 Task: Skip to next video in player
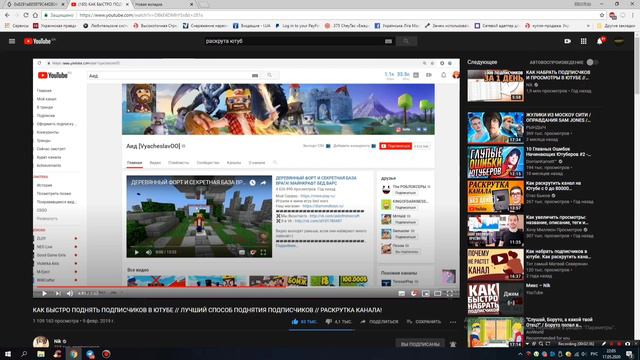58,293
